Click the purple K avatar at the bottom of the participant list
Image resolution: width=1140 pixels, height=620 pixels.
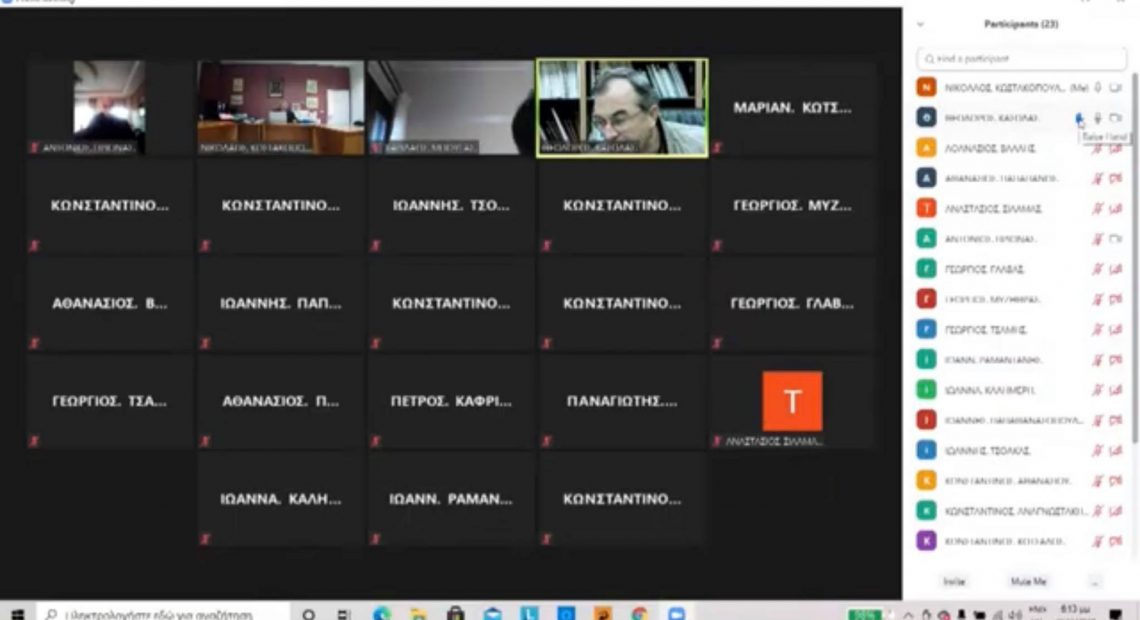click(x=927, y=541)
